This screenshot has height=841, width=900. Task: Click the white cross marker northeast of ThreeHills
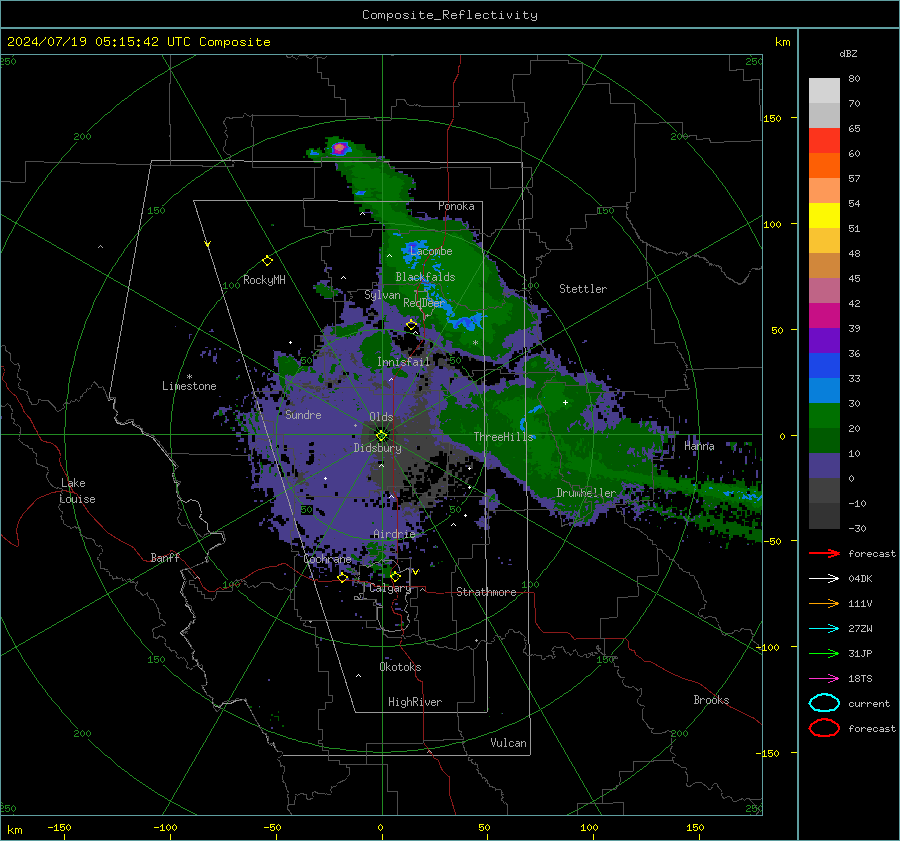[565, 402]
